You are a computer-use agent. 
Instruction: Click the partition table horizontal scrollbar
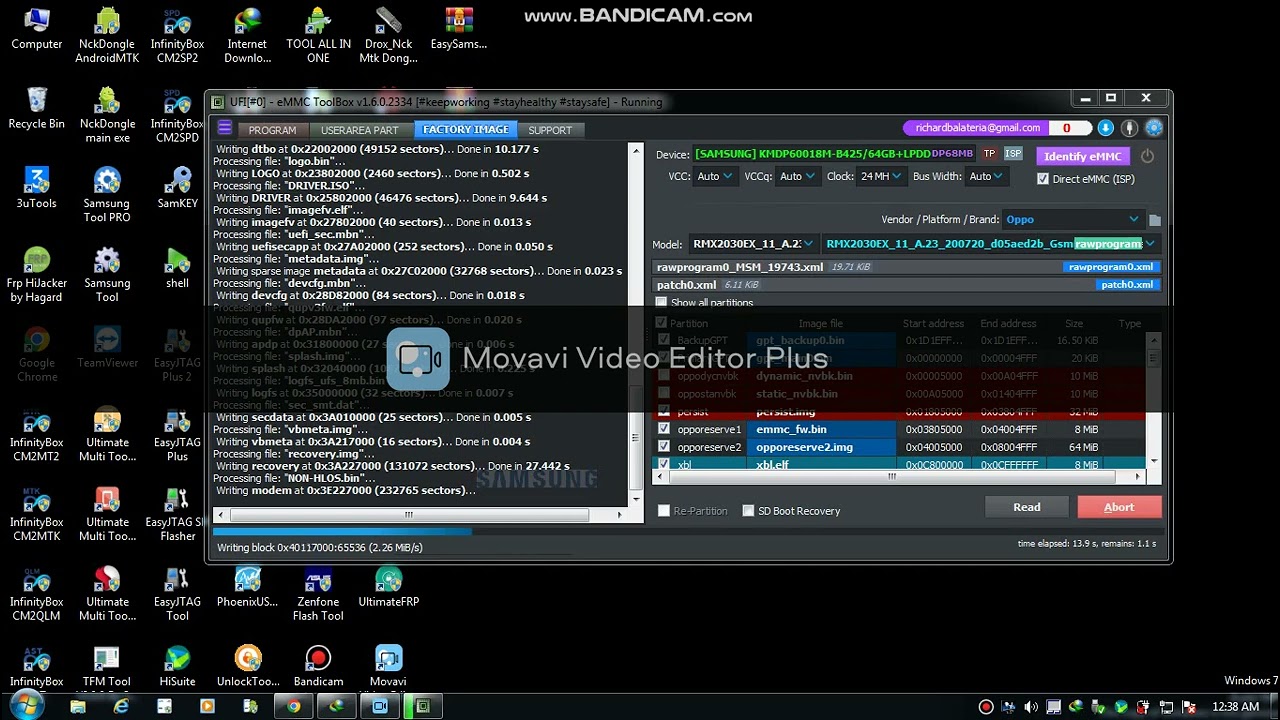click(900, 476)
